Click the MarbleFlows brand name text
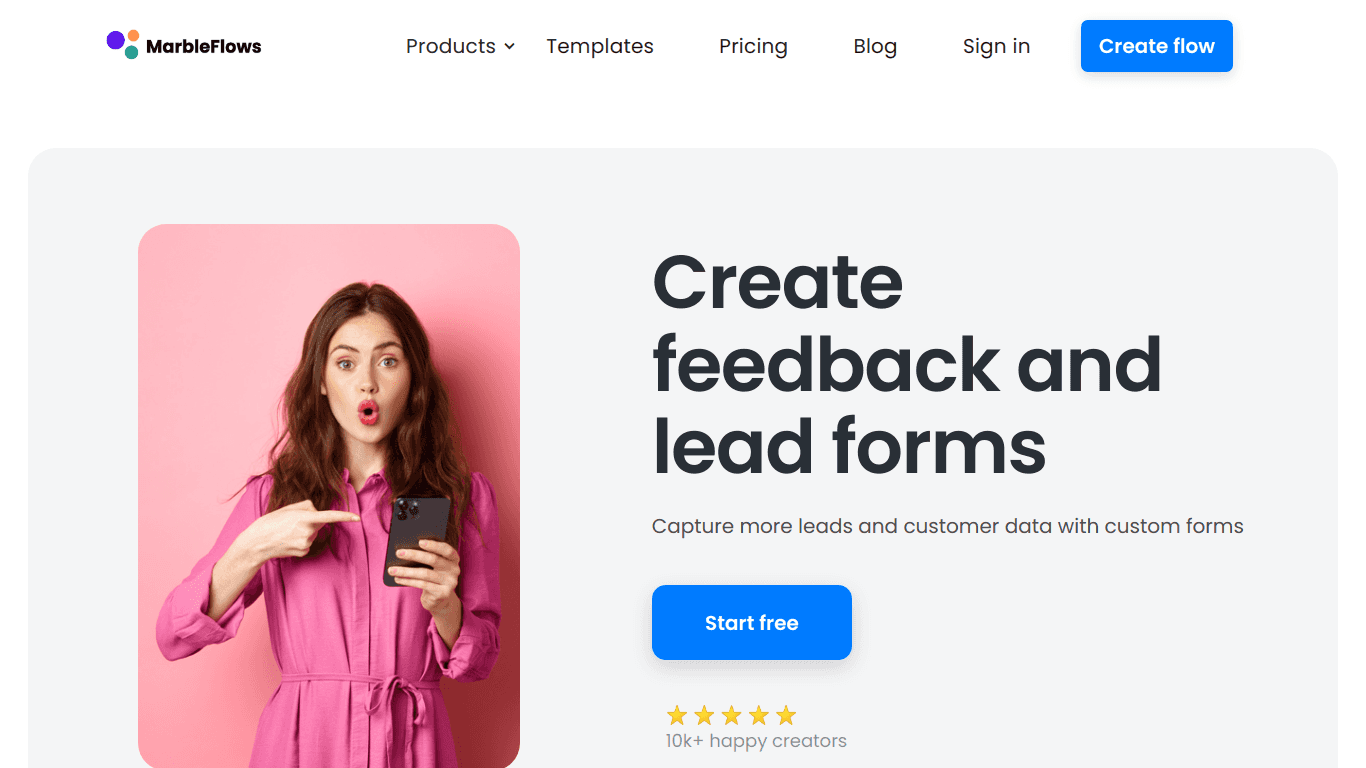The height and width of the screenshot is (768, 1366). pos(204,46)
